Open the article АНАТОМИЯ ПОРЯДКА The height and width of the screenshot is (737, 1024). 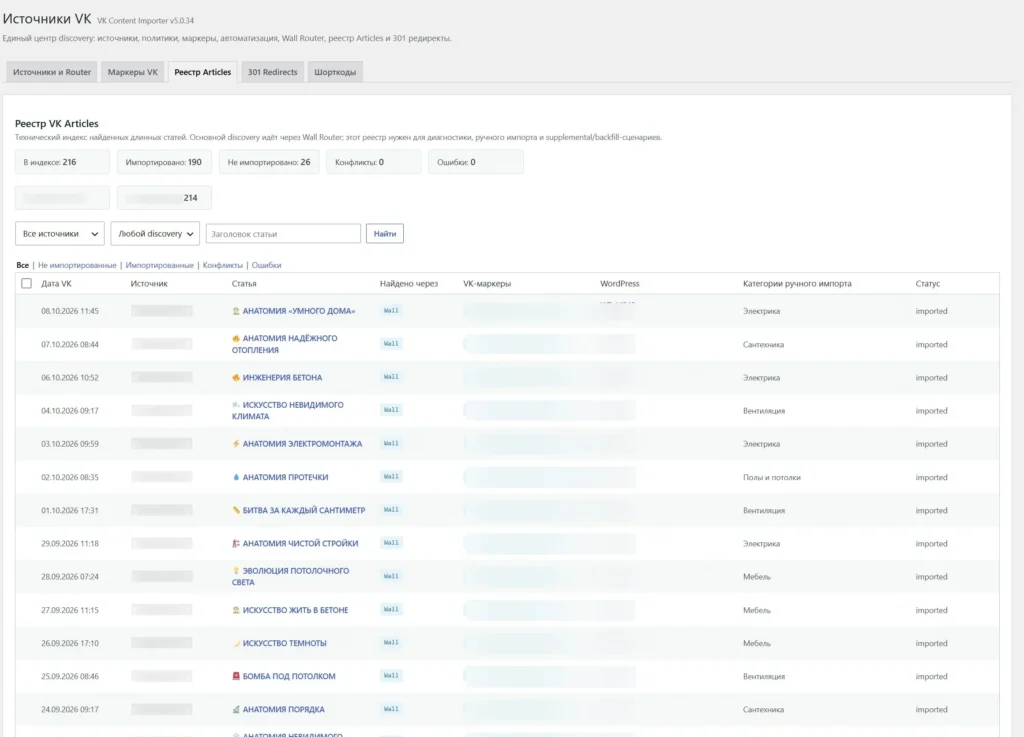point(283,710)
